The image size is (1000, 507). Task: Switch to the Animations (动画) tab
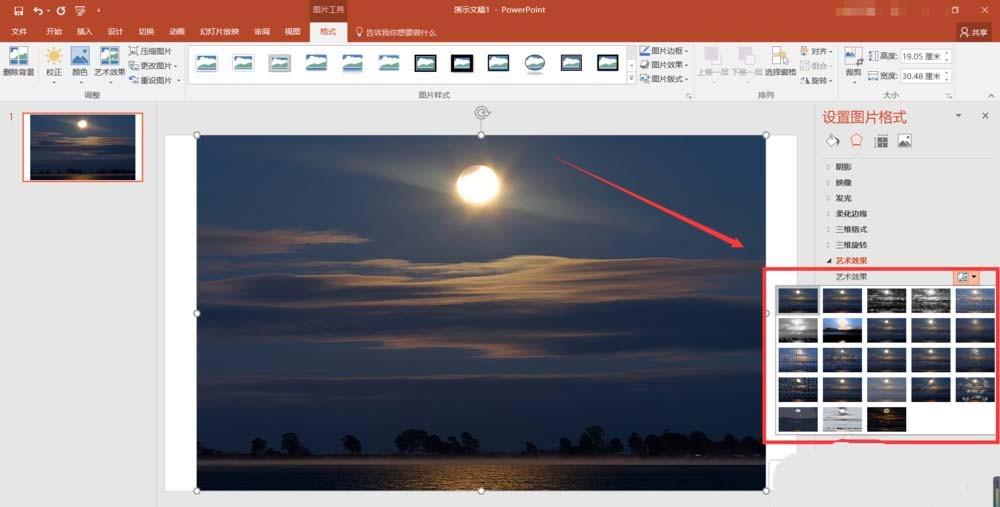coord(177,32)
